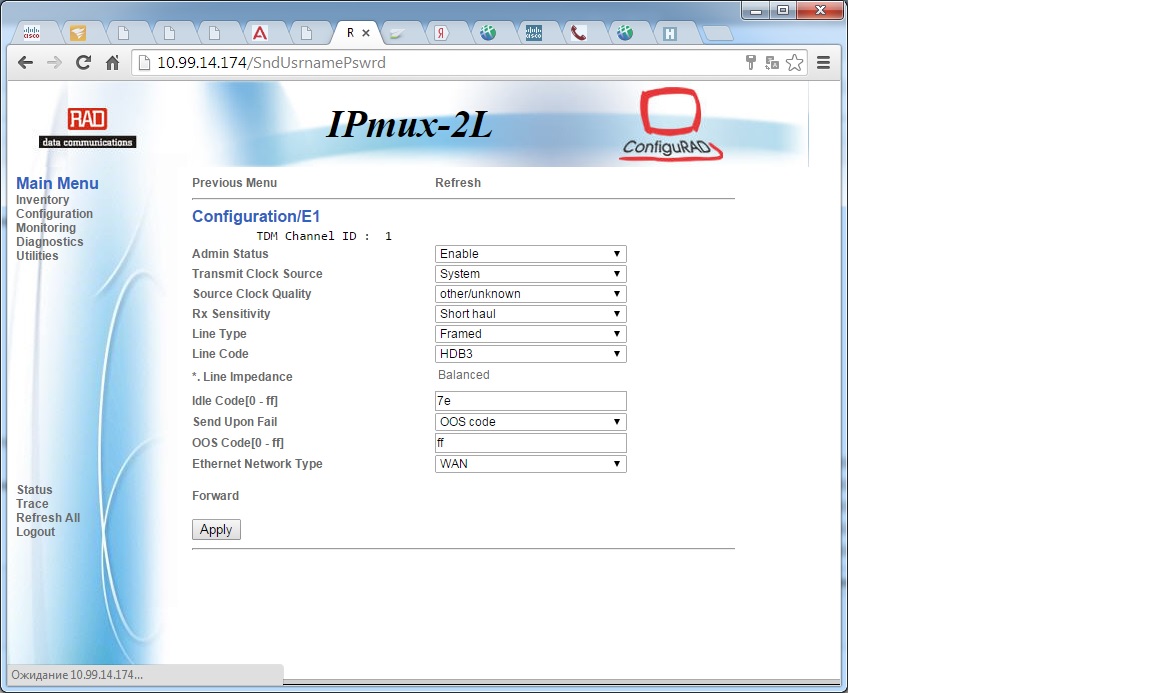Bookmark this page with the star icon
The width and height of the screenshot is (1152, 693).
click(794, 62)
